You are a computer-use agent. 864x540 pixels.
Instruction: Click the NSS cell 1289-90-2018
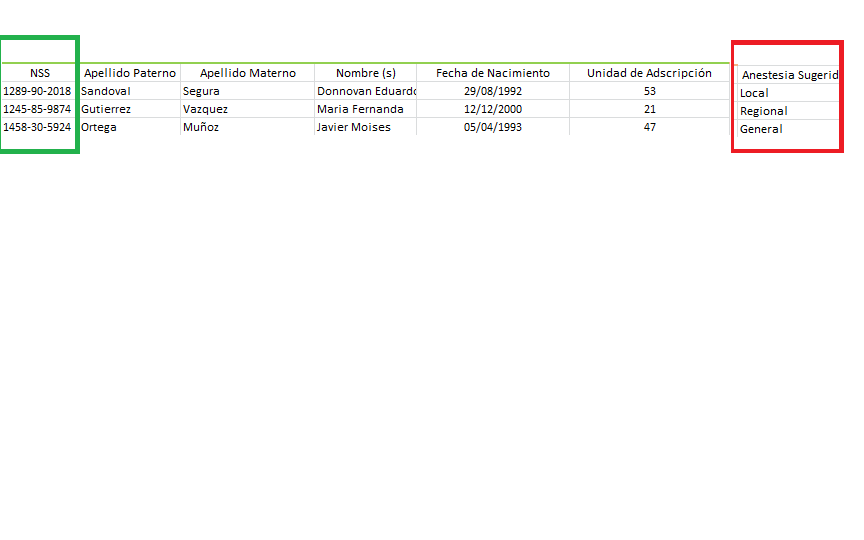[x=38, y=91]
